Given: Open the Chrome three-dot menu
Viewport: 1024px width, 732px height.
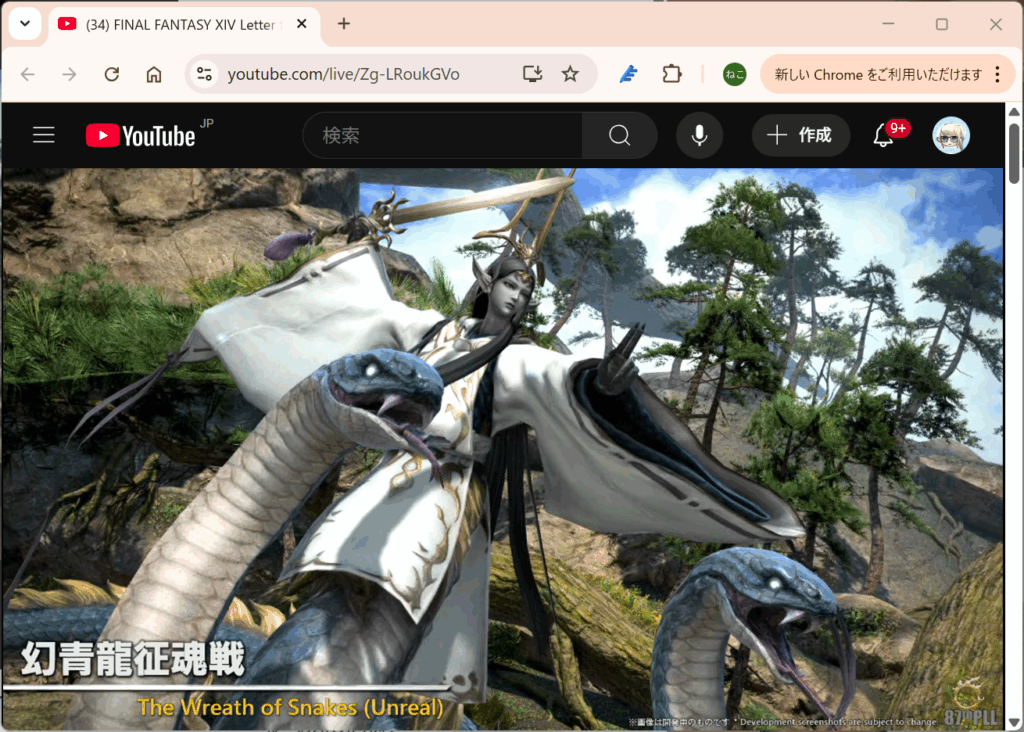Looking at the screenshot, I should point(997,74).
